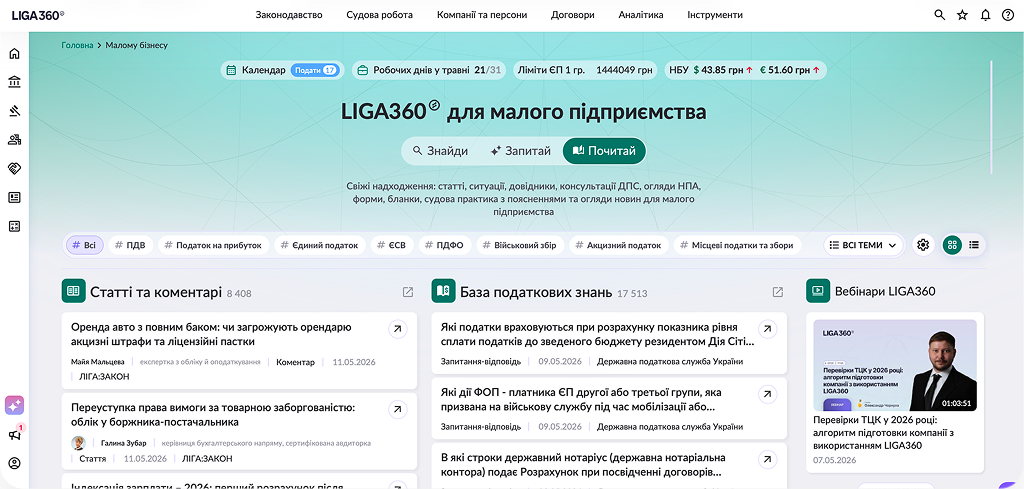
Task: Open Законодавство menu
Action: tap(289, 15)
